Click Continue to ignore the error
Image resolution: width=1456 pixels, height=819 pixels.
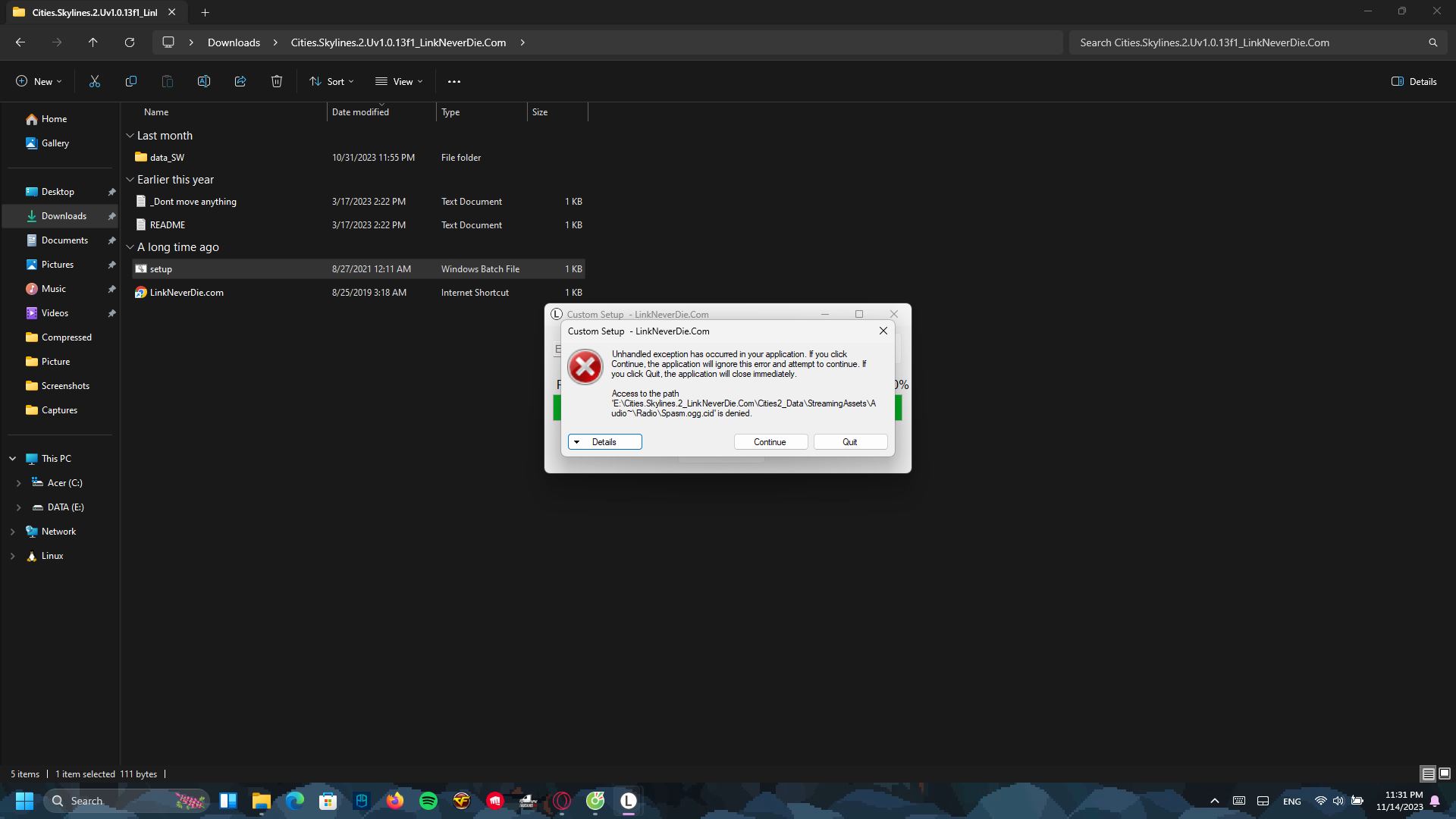click(x=769, y=441)
